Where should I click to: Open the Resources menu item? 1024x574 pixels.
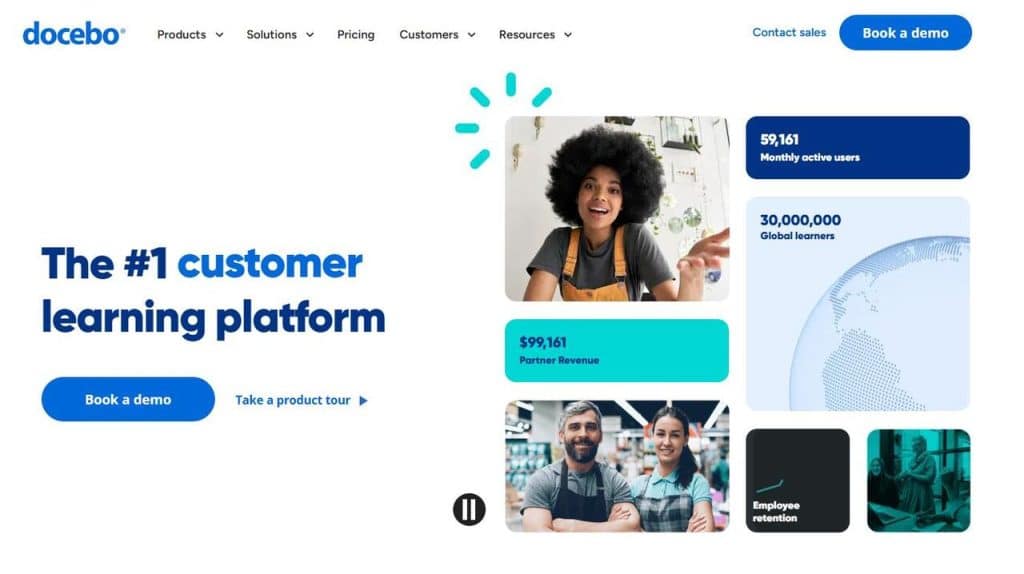pyautogui.click(x=527, y=35)
